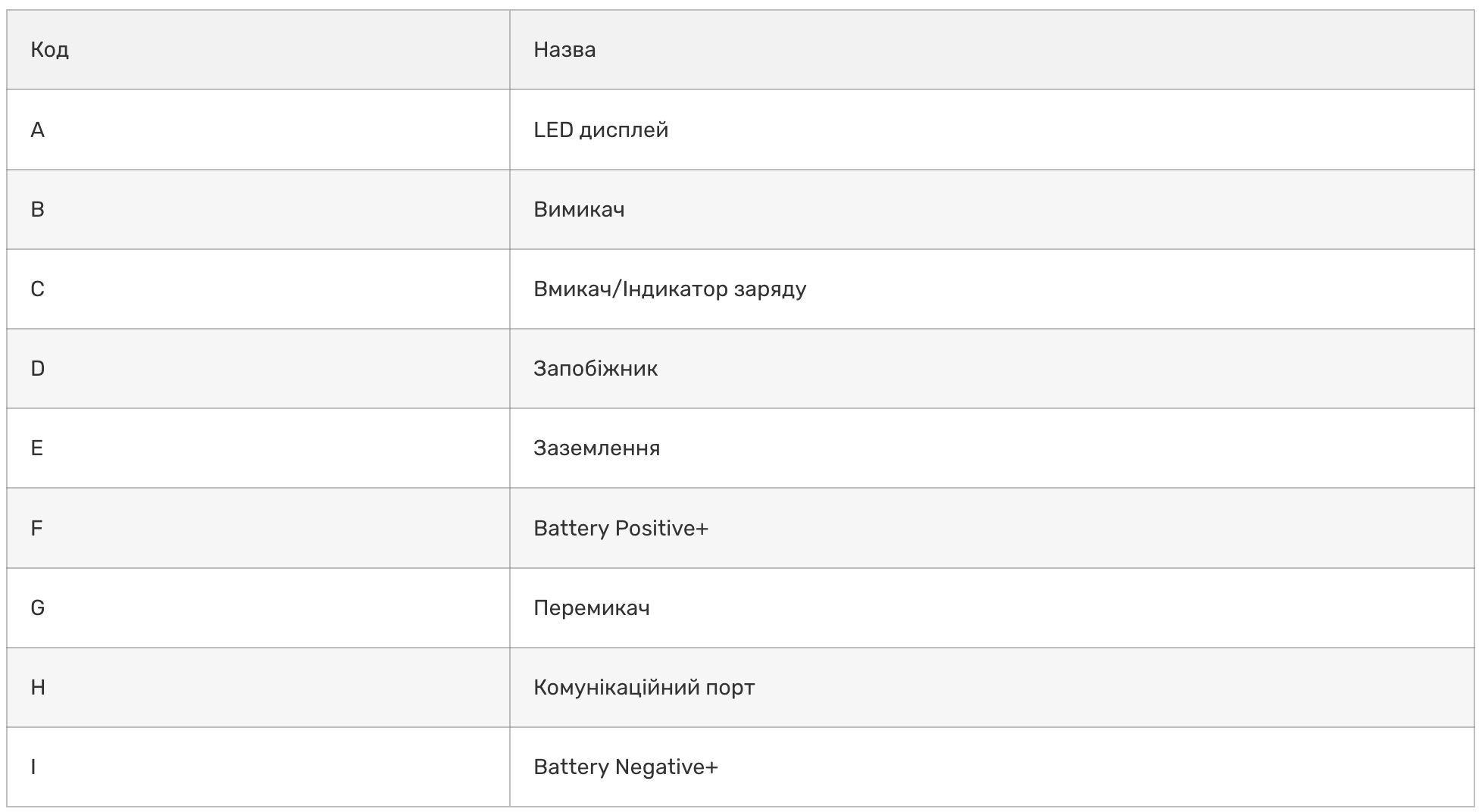Select code cell "B"
1482x812 pixels.
click(38, 210)
